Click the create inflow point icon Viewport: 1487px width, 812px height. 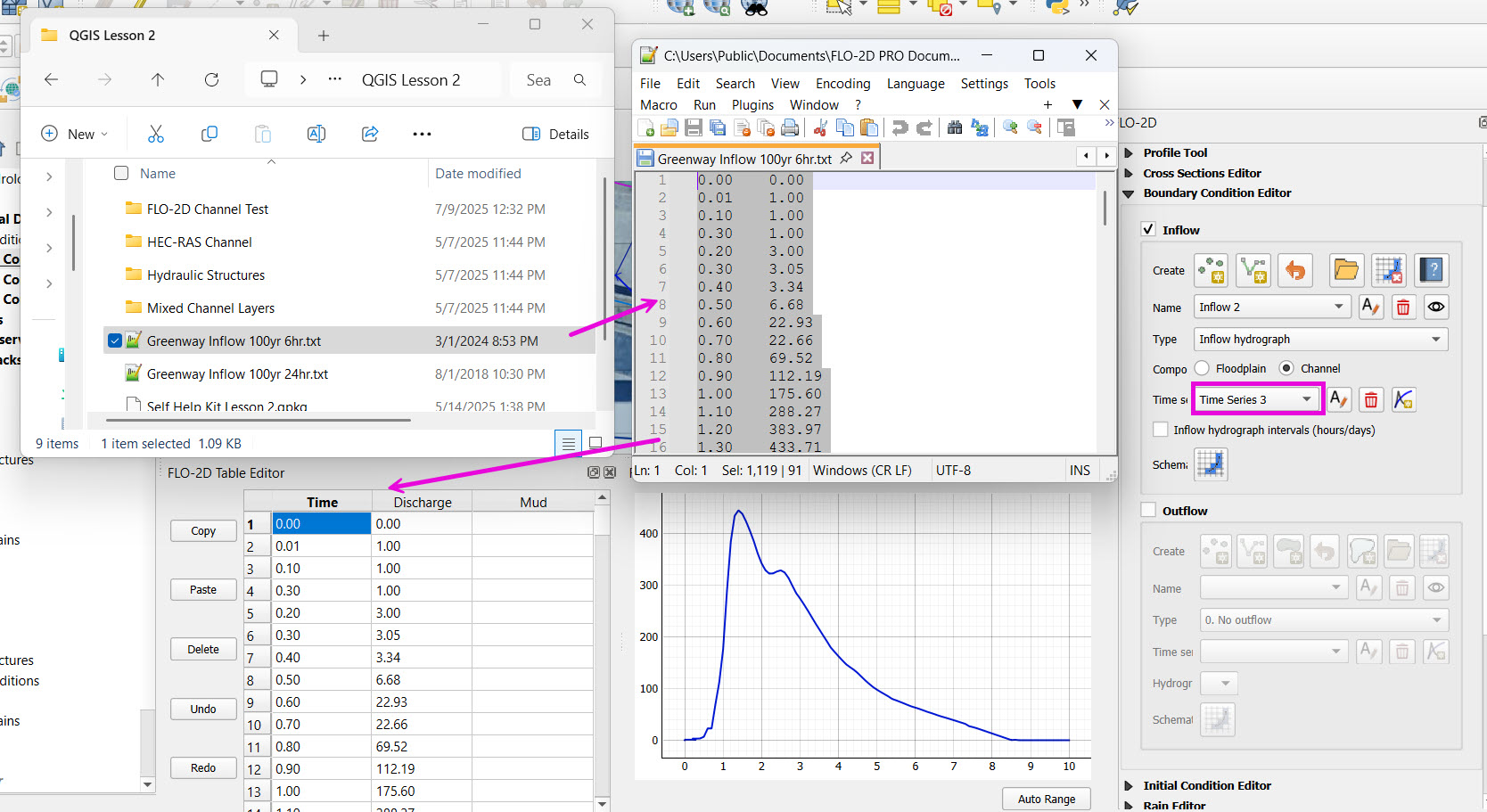(x=1212, y=270)
